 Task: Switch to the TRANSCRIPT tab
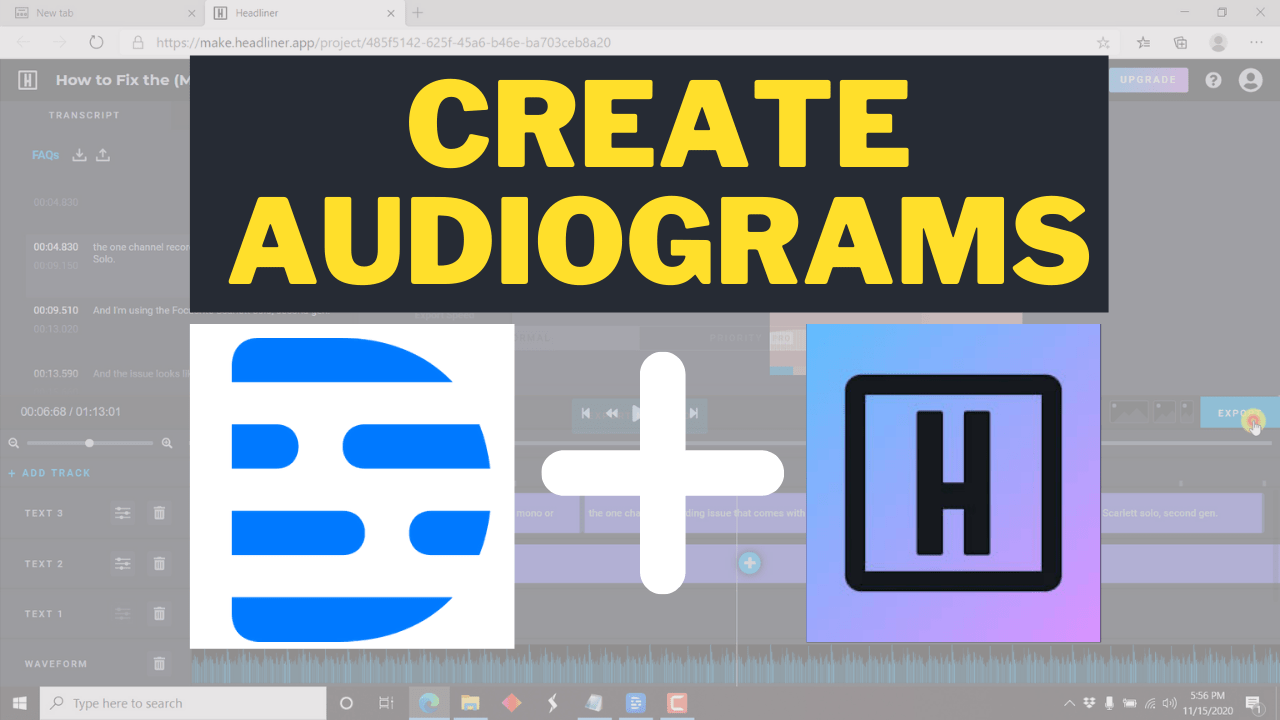(84, 115)
